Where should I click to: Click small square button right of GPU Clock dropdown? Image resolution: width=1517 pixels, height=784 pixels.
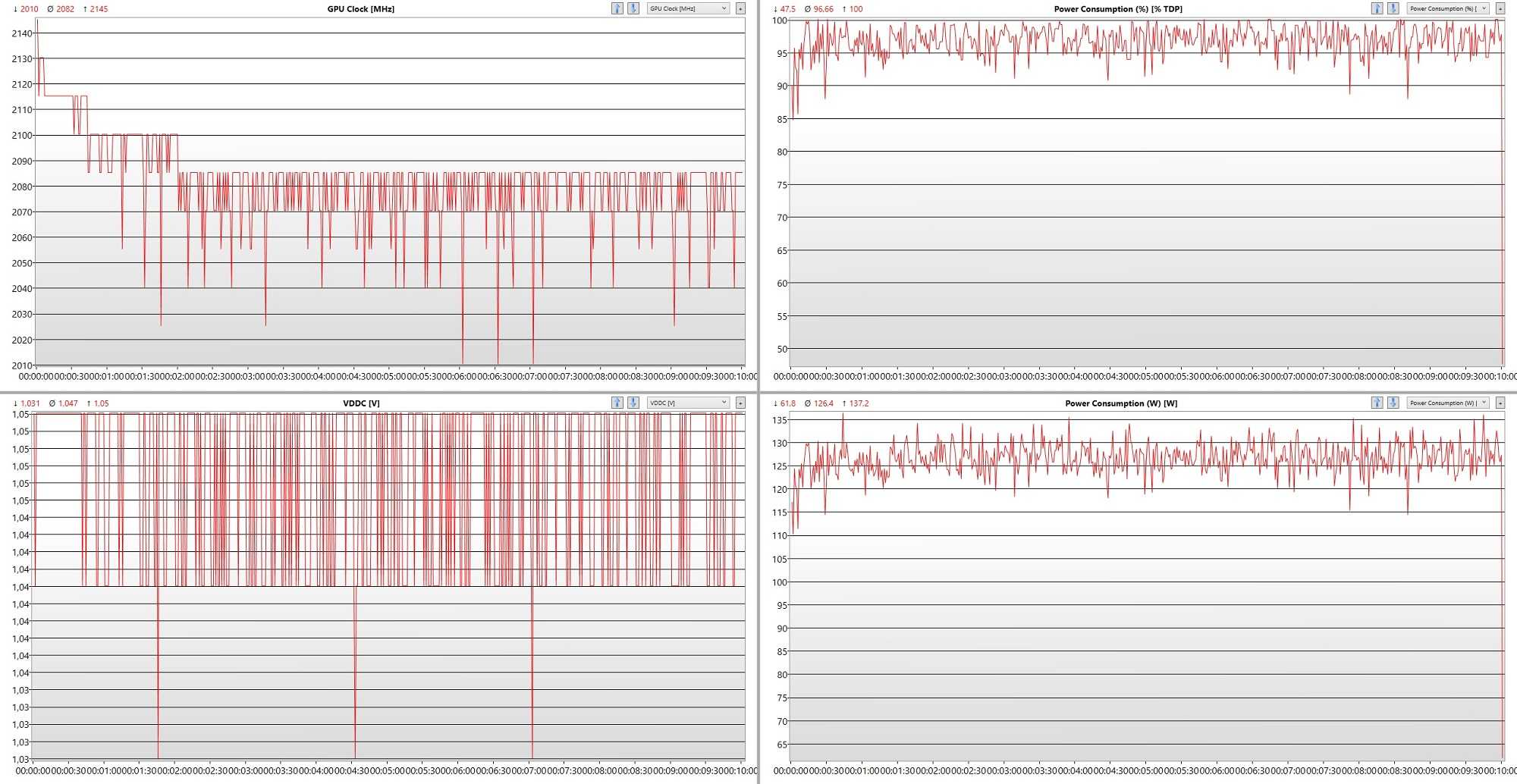click(x=740, y=8)
